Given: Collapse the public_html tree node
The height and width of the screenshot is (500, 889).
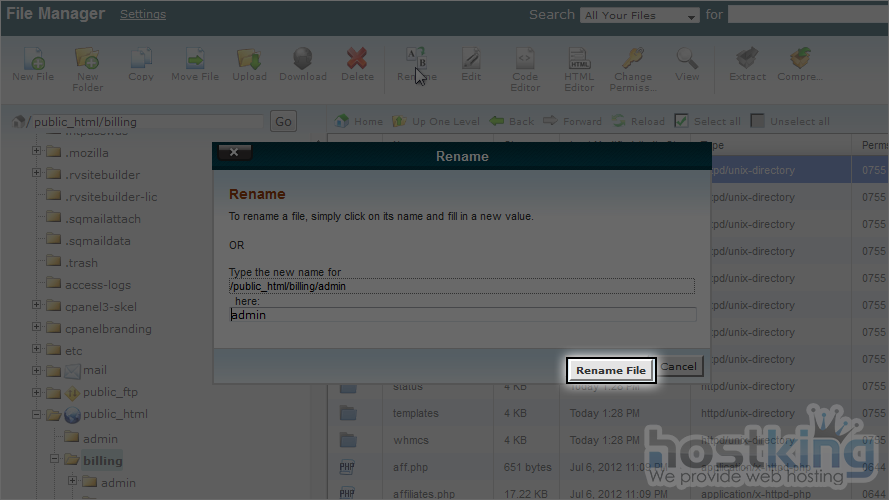Looking at the screenshot, I should coord(37,415).
